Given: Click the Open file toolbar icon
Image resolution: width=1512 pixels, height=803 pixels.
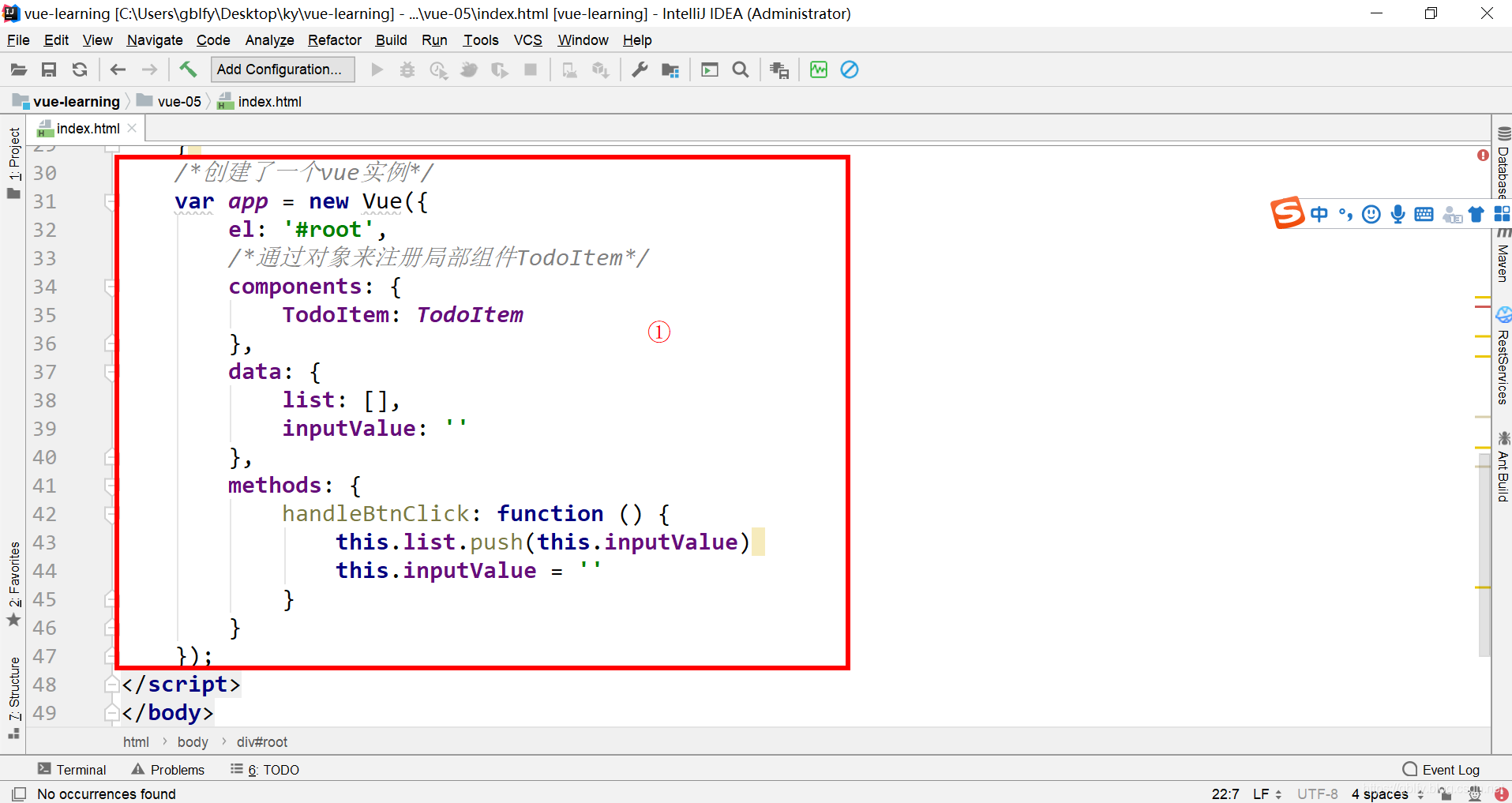Looking at the screenshot, I should 18,70.
